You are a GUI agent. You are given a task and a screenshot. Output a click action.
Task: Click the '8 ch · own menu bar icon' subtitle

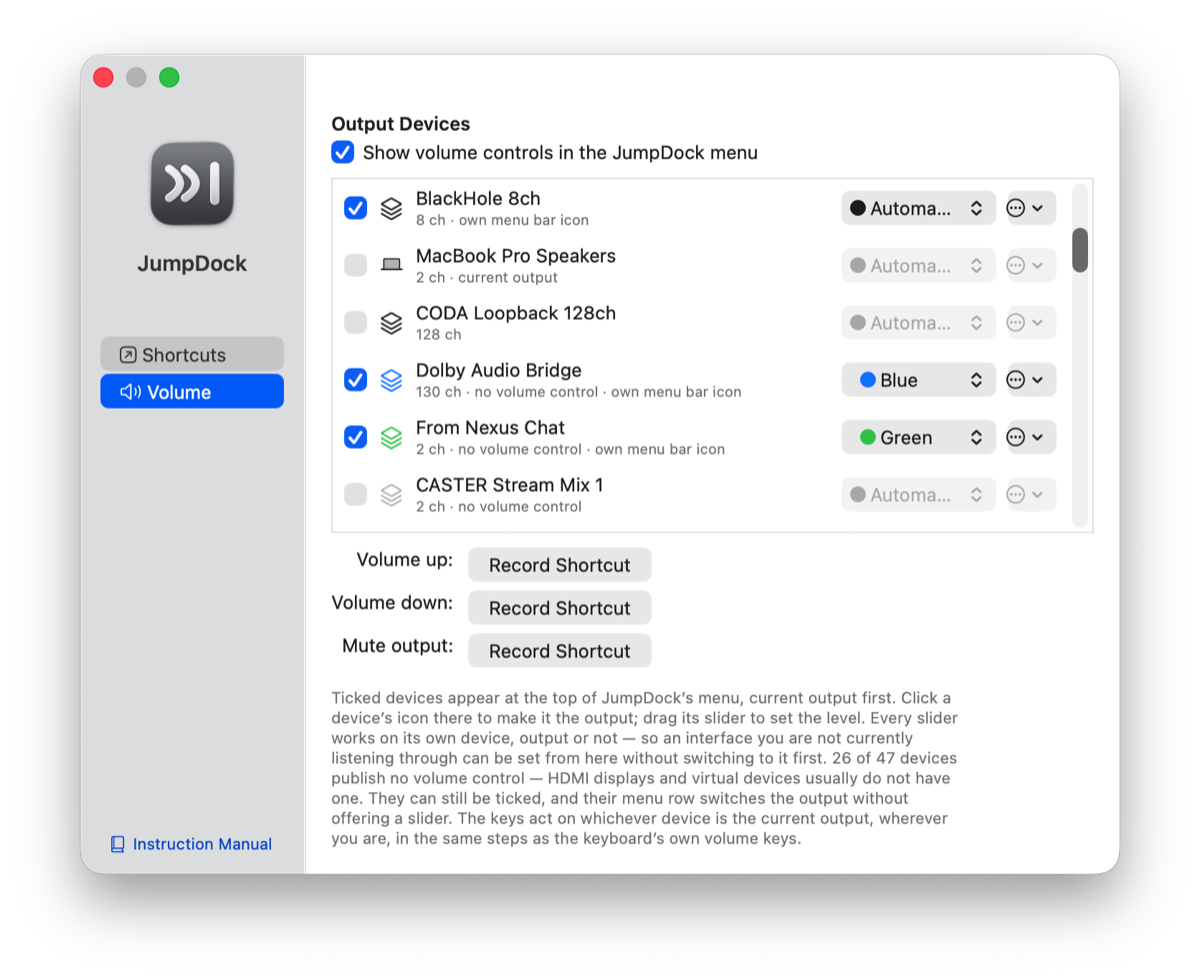(x=502, y=220)
